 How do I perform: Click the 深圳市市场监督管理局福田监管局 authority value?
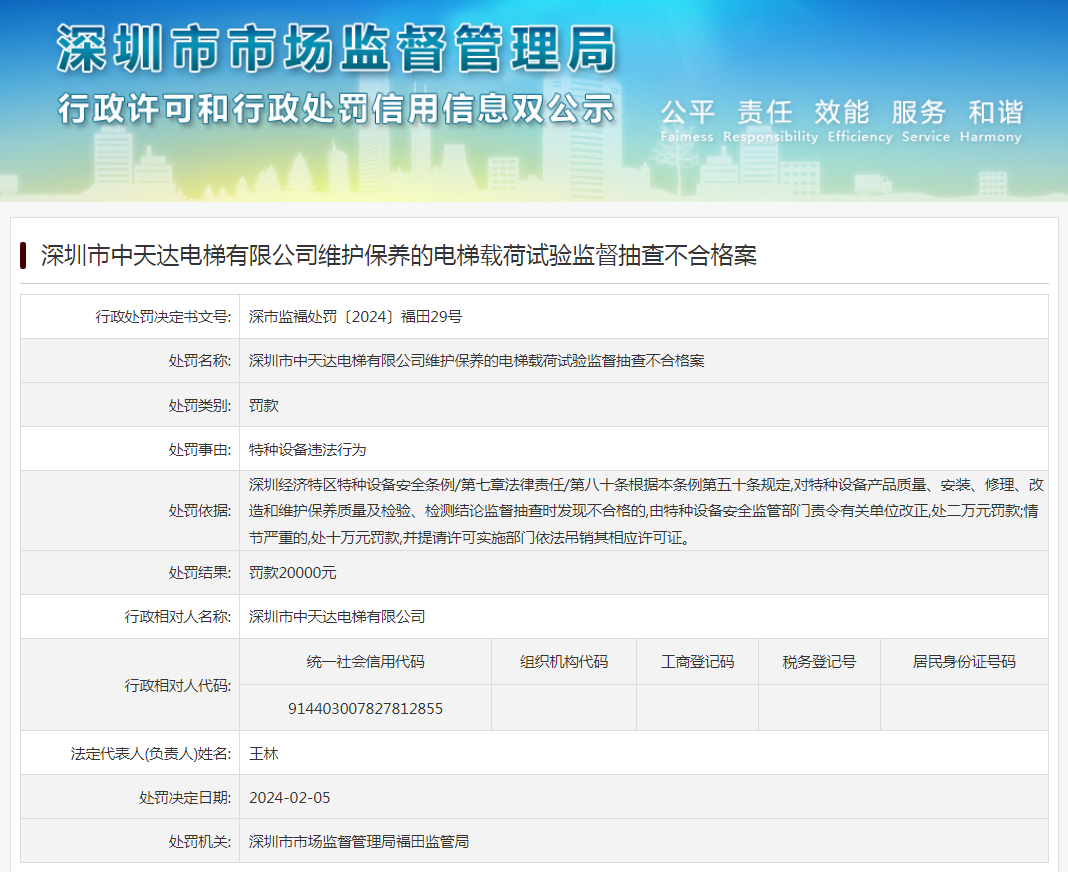point(358,841)
